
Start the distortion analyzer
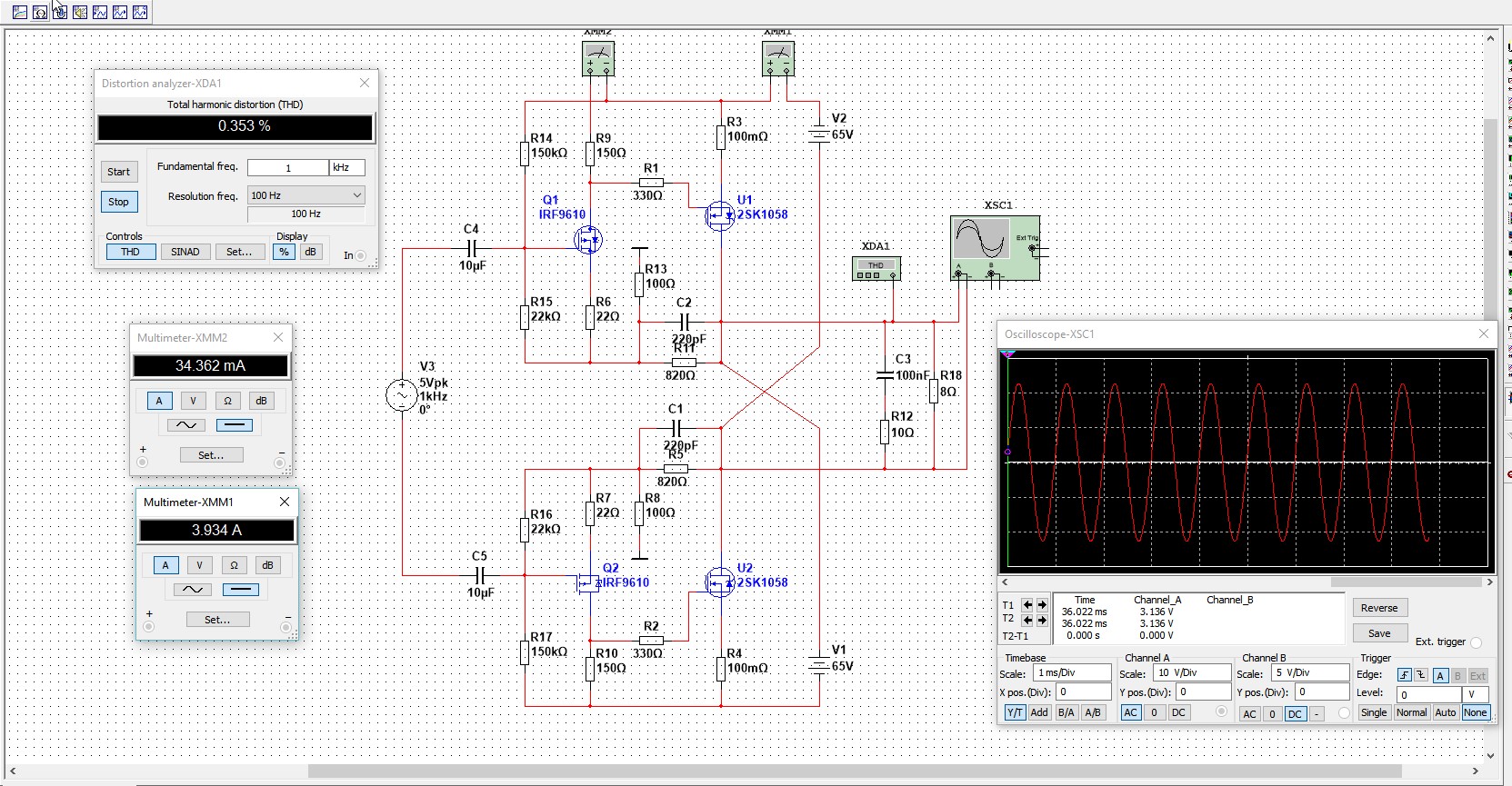click(x=118, y=172)
